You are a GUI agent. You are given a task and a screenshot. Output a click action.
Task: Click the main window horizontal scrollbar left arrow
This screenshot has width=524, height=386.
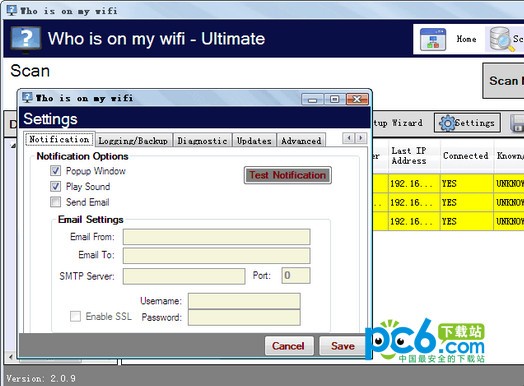[11, 357]
